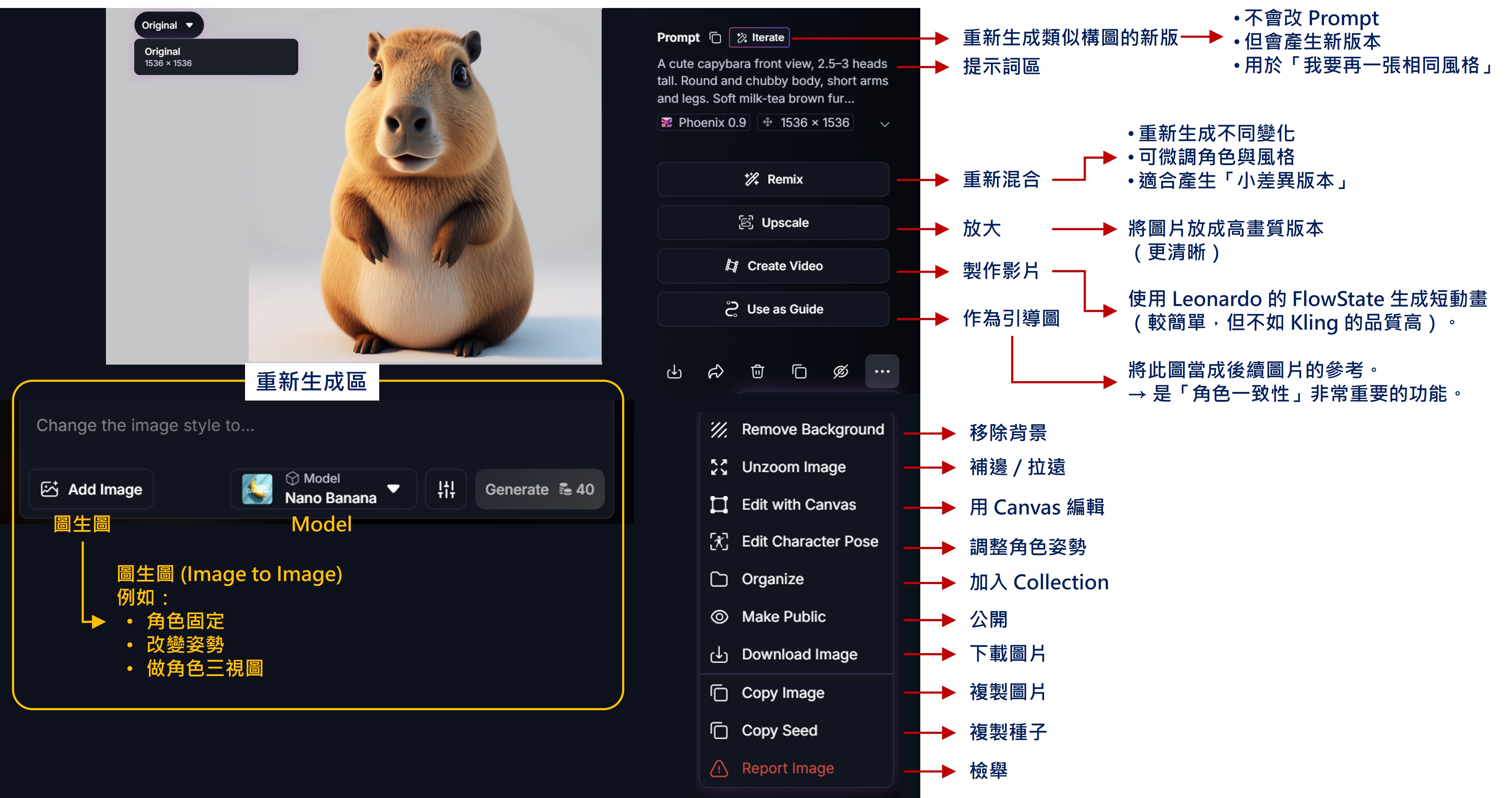Select Make Public in the menu

783,617
